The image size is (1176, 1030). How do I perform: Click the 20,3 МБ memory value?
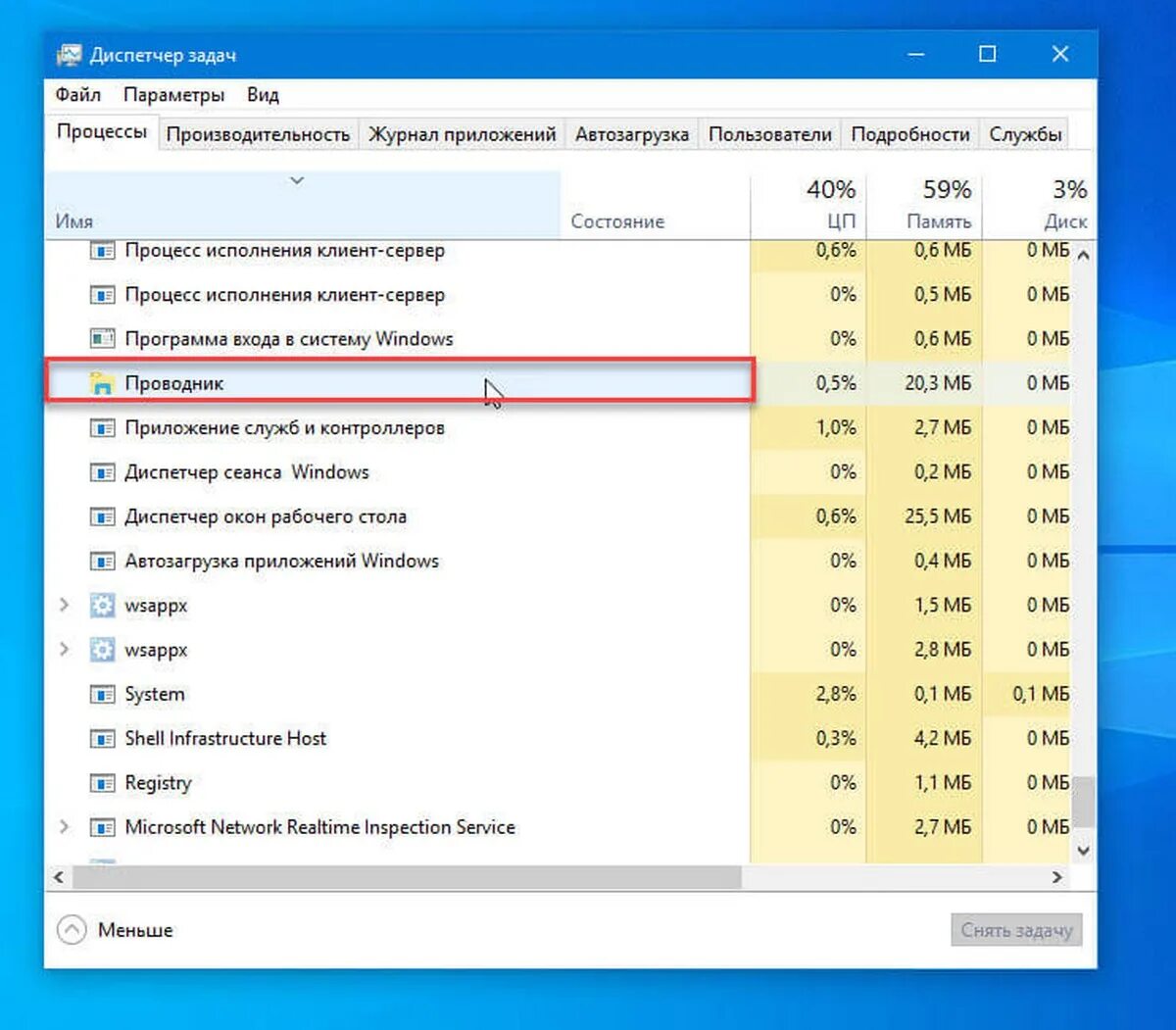[938, 383]
